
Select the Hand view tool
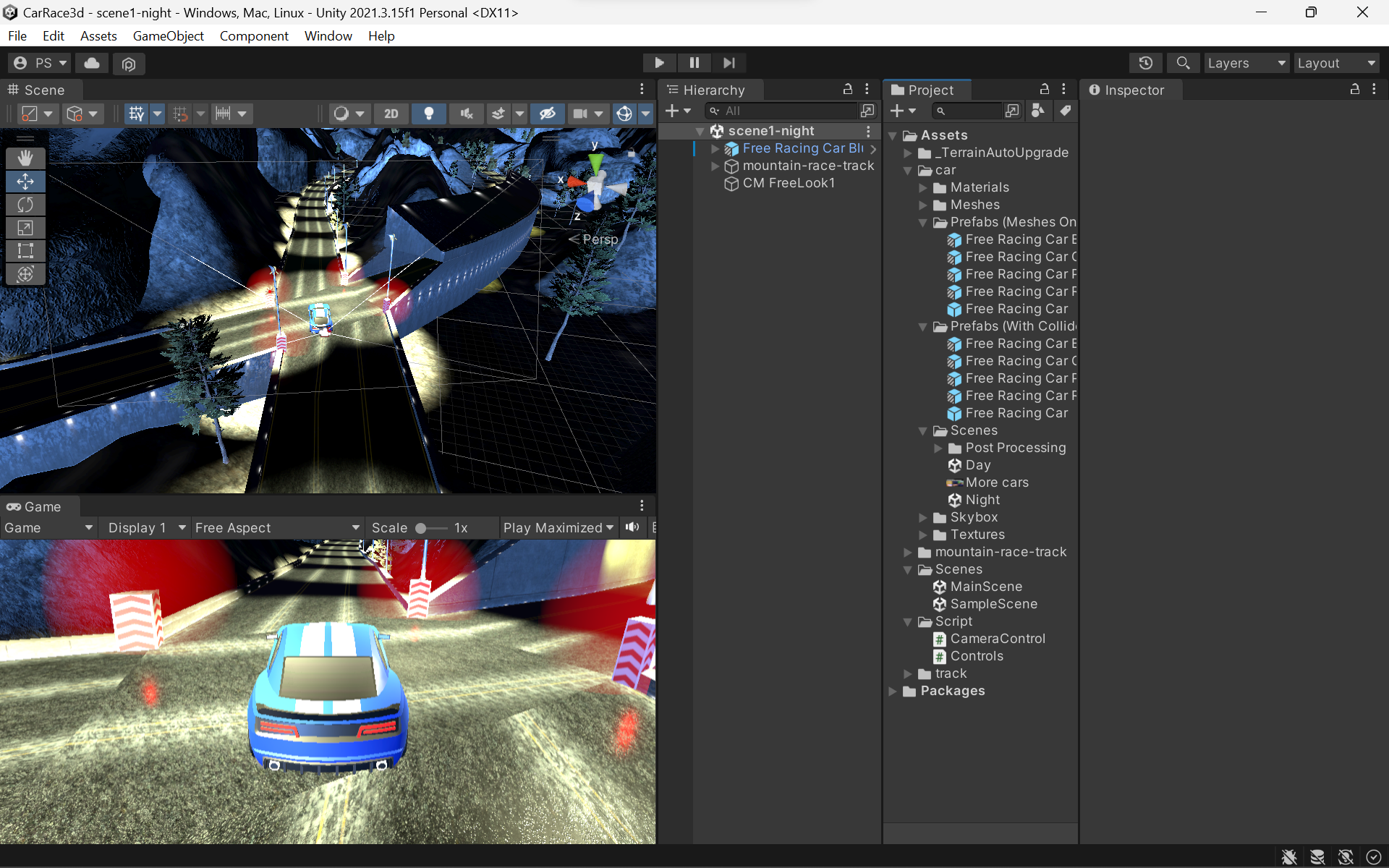point(25,158)
